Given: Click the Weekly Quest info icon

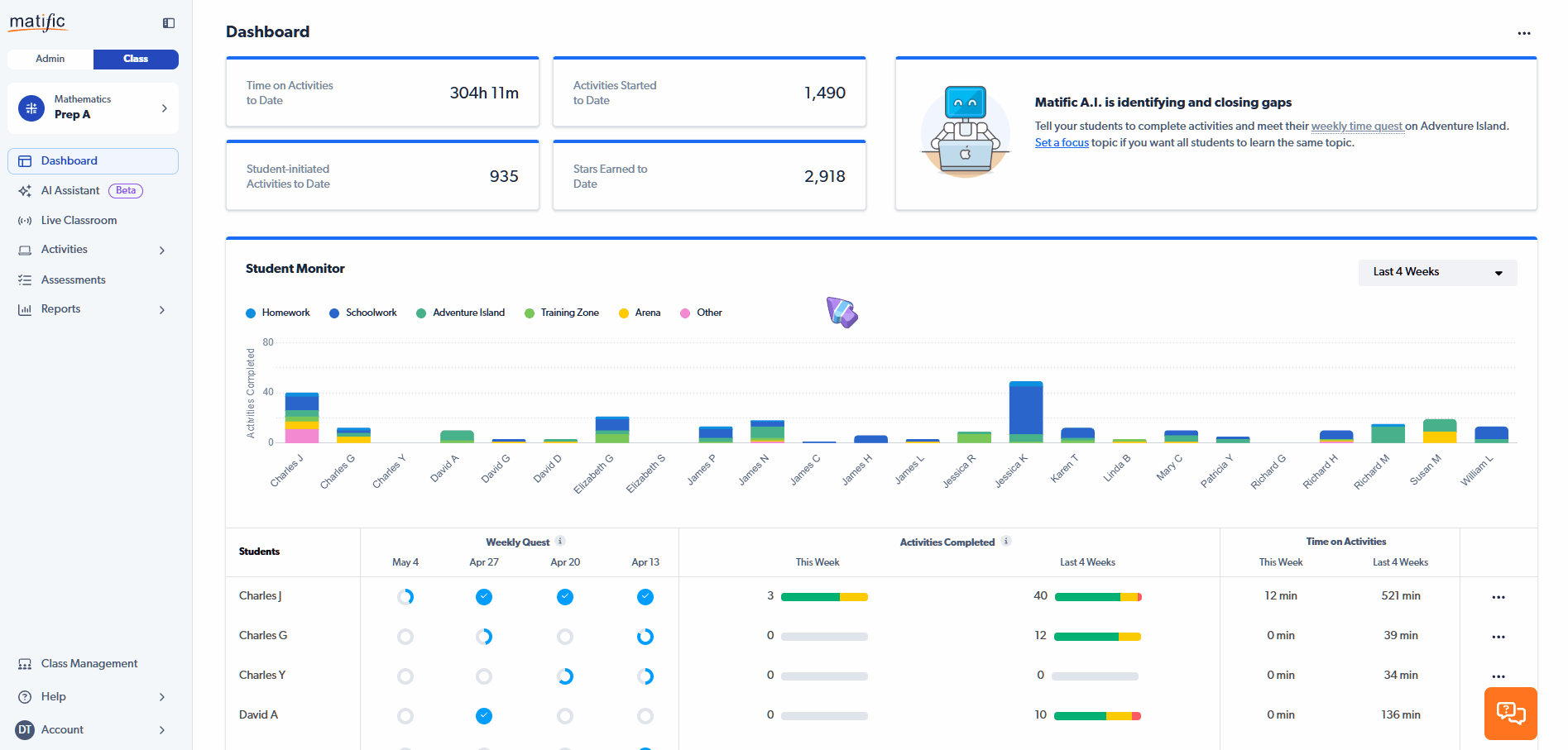Looking at the screenshot, I should point(560,542).
